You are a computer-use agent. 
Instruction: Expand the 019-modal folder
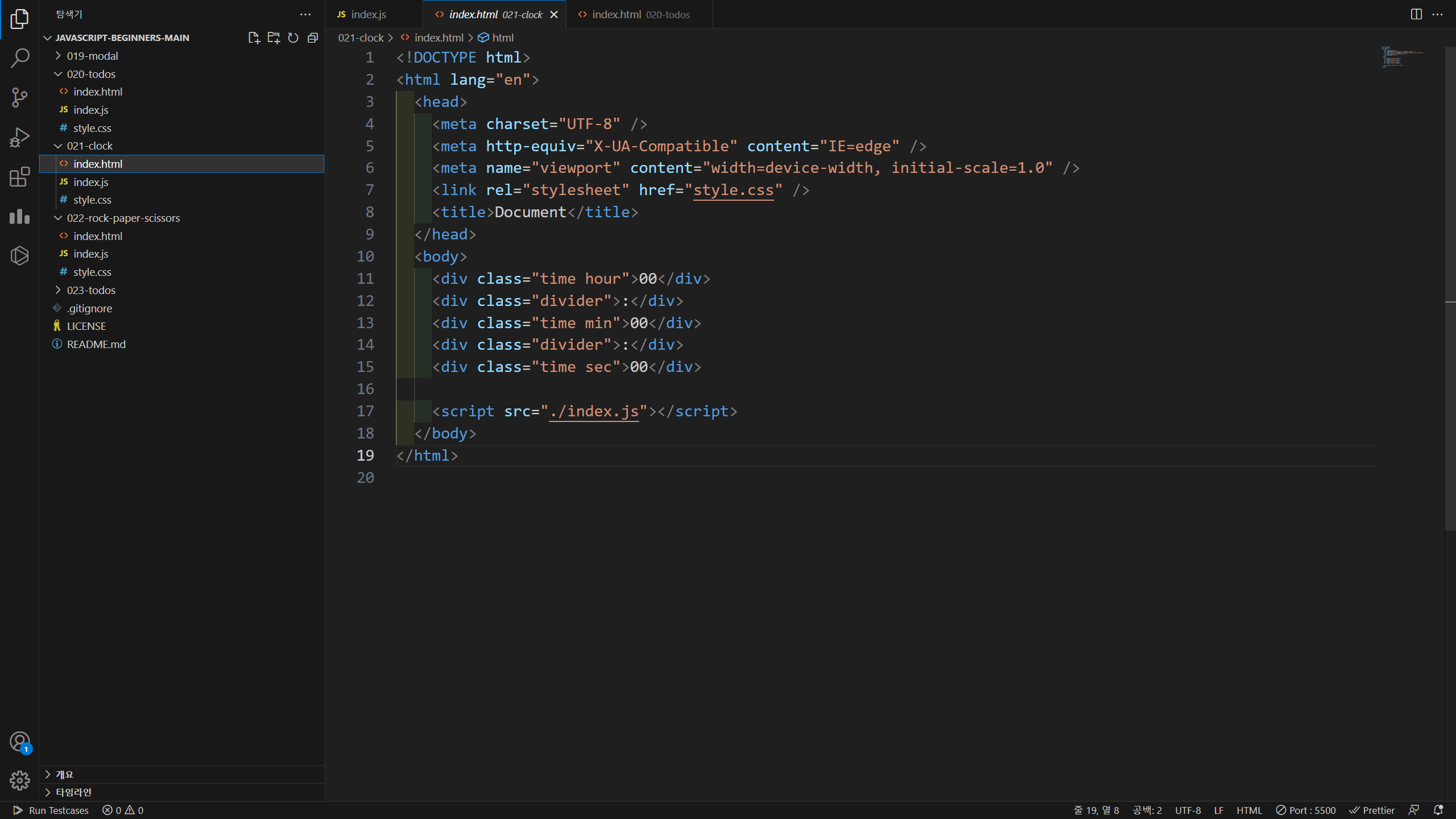[x=92, y=56]
